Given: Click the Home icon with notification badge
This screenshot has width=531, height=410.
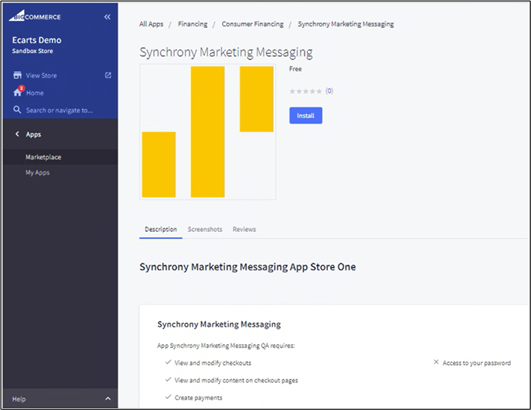Looking at the screenshot, I should [x=18, y=91].
